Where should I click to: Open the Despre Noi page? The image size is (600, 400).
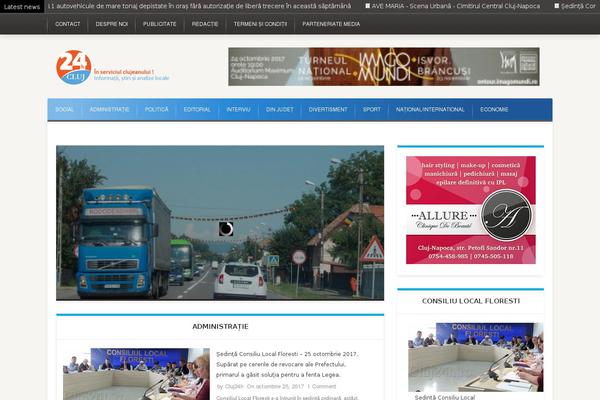[112, 24]
